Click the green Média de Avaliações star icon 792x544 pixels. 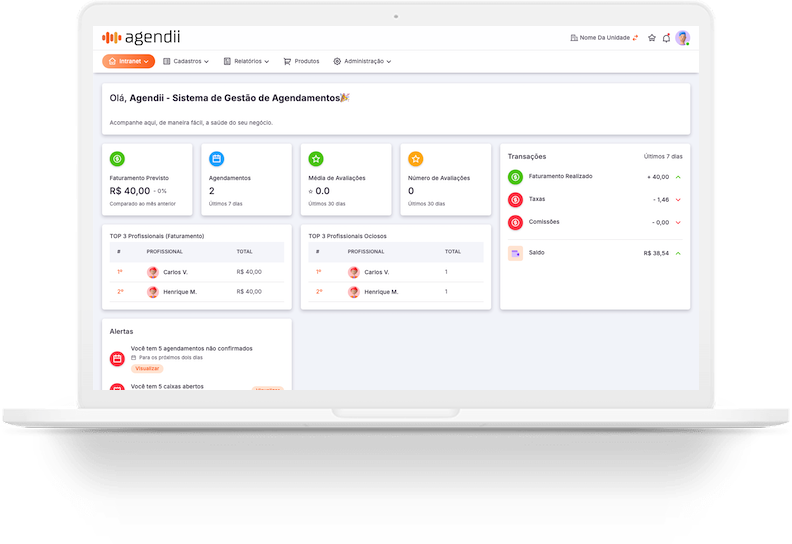(x=316, y=159)
